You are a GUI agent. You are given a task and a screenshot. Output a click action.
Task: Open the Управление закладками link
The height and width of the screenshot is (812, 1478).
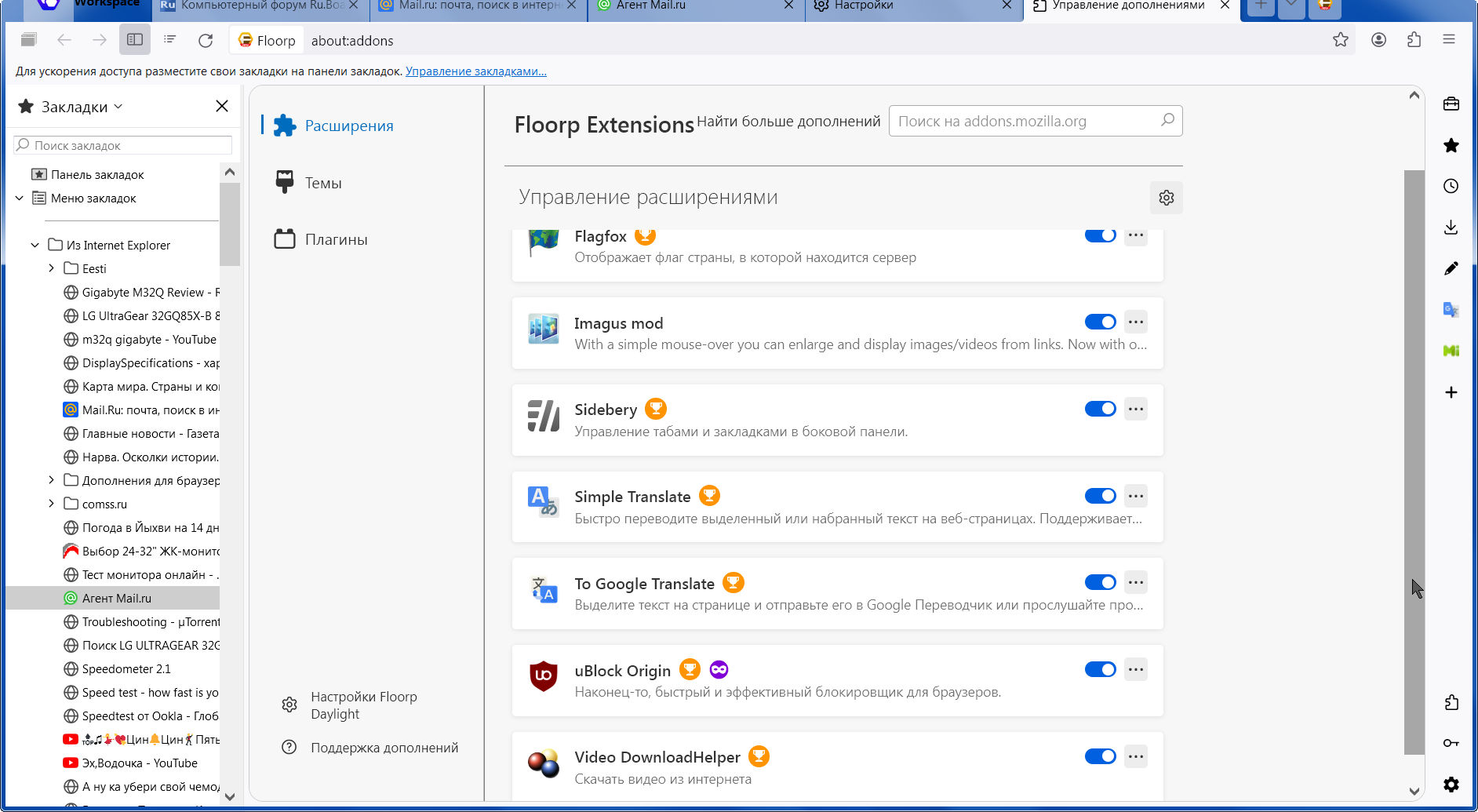point(476,71)
